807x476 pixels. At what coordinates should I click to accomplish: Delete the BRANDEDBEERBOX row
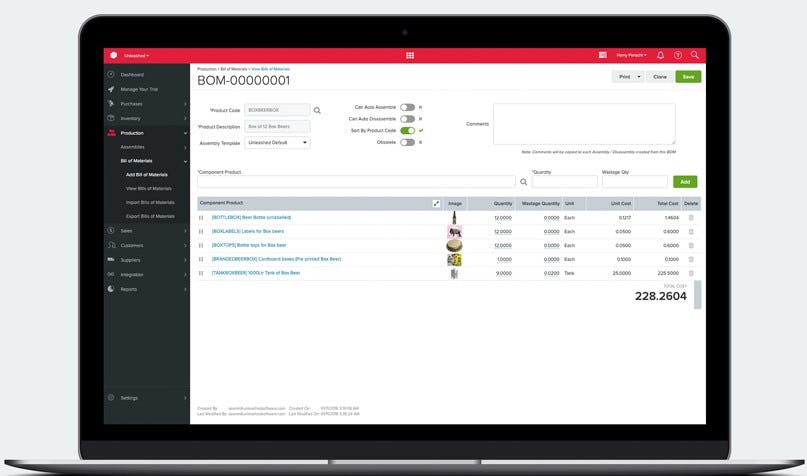pyautogui.click(x=691, y=259)
